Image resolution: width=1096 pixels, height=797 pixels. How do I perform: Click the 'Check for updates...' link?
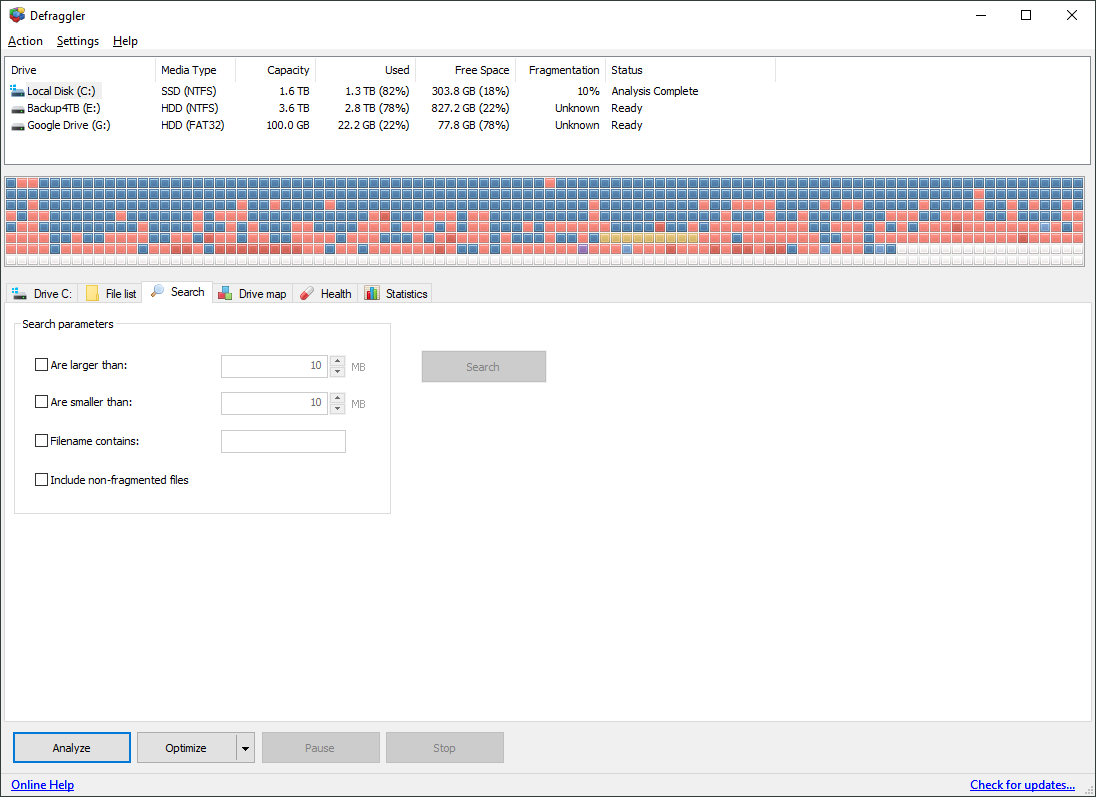(1023, 785)
